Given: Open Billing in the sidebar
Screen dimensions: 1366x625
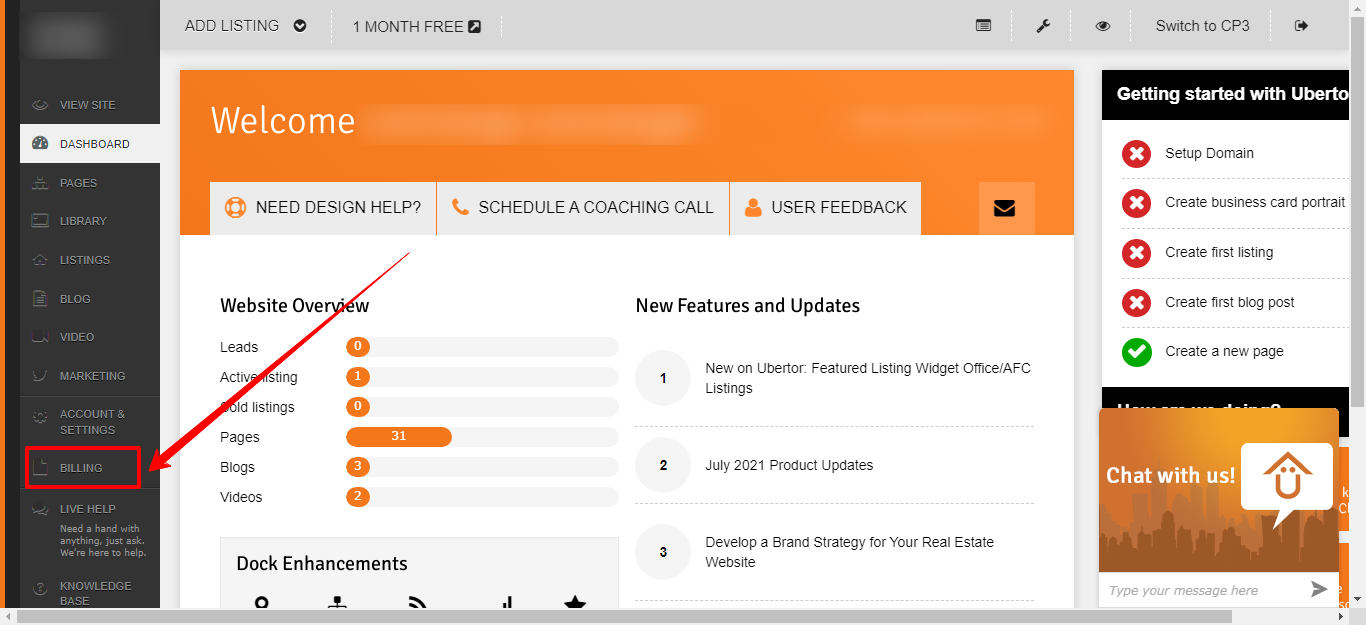Looking at the screenshot, I should (x=82, y=468).
